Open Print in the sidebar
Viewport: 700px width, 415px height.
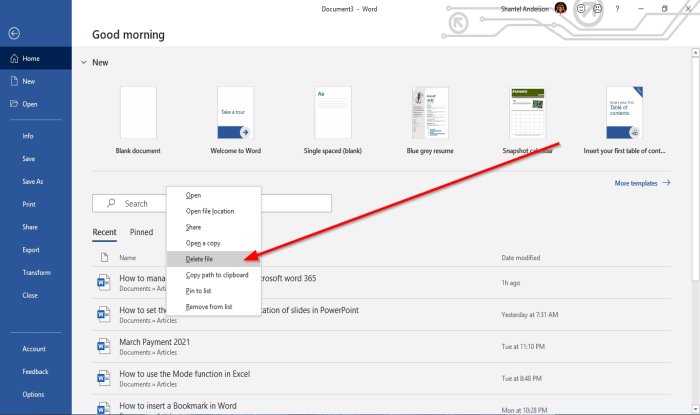(x=29, y=204)
